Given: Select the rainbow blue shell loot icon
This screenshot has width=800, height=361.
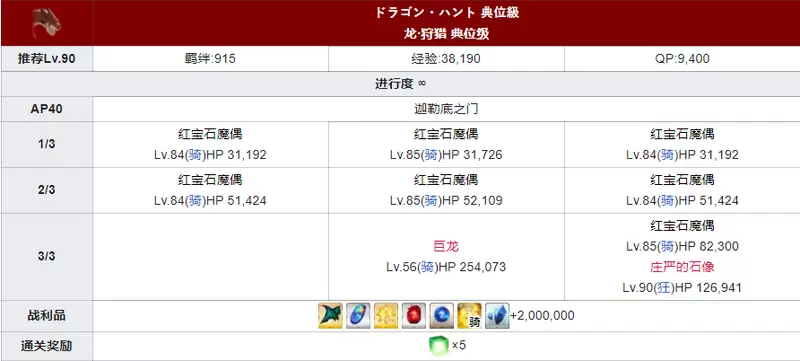Looking at the screenshot, I should pos(358,316).
